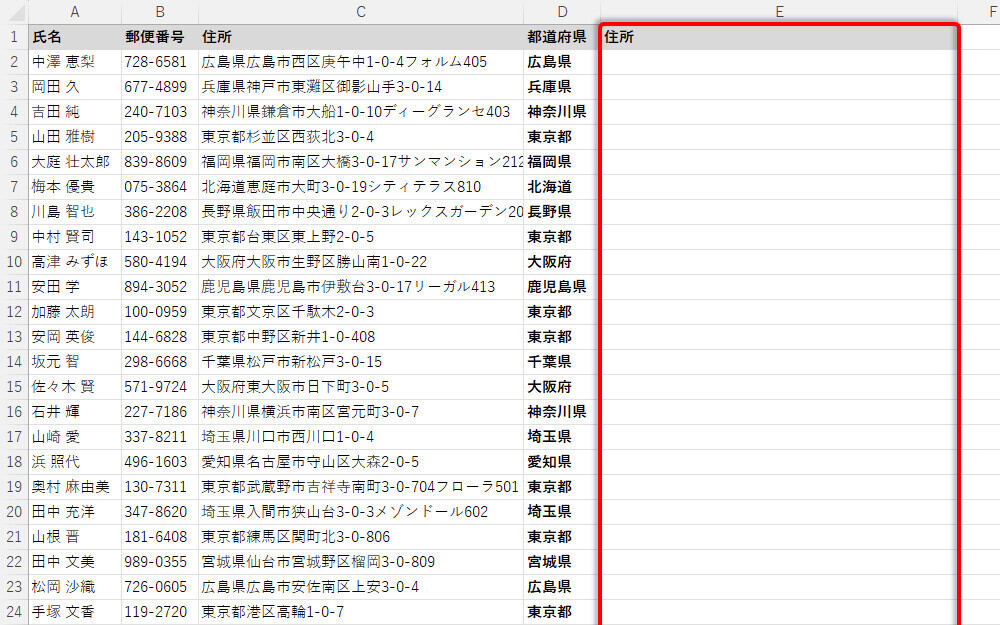The height and width of the screenshot is (625, 1000).
Task: Click the cell containing 中澤 恵梨
Action: (75, 62)
